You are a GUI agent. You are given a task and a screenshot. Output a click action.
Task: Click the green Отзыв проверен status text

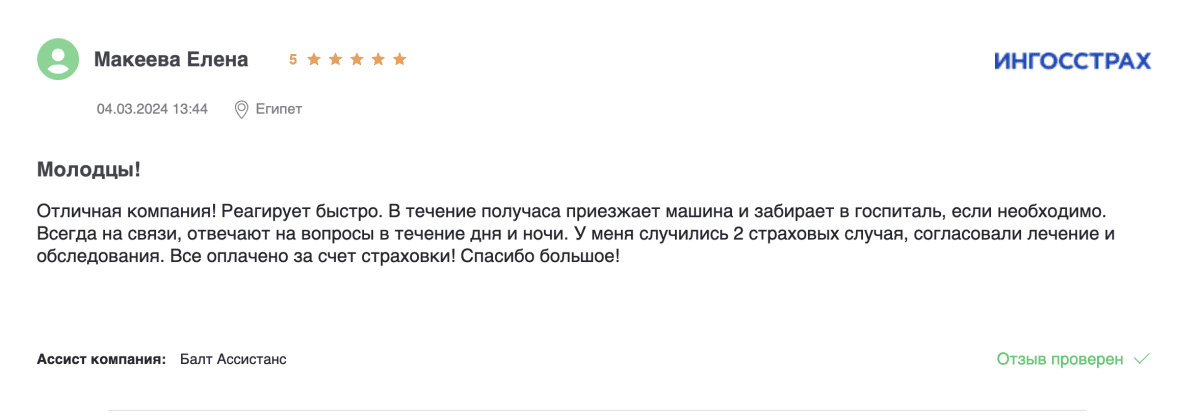pos(1060,359)
